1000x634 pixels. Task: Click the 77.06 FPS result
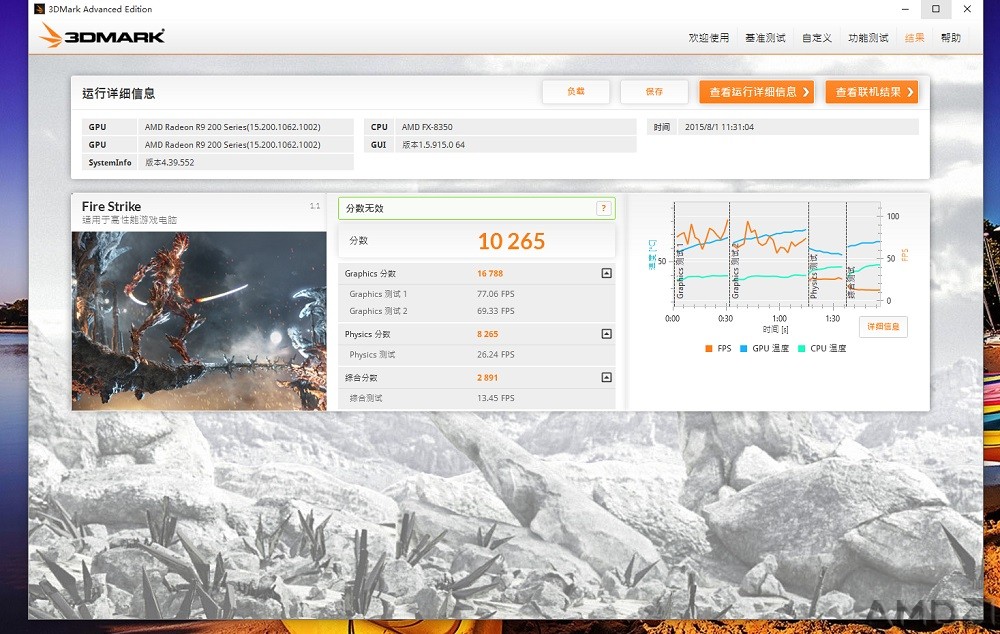tap(496, 294)
